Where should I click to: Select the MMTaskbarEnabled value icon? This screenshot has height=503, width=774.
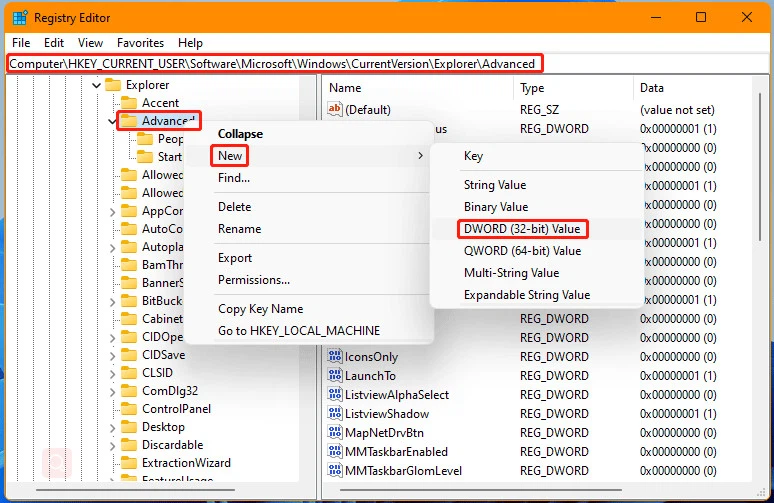pyautogui.click(x=335, y=451)
